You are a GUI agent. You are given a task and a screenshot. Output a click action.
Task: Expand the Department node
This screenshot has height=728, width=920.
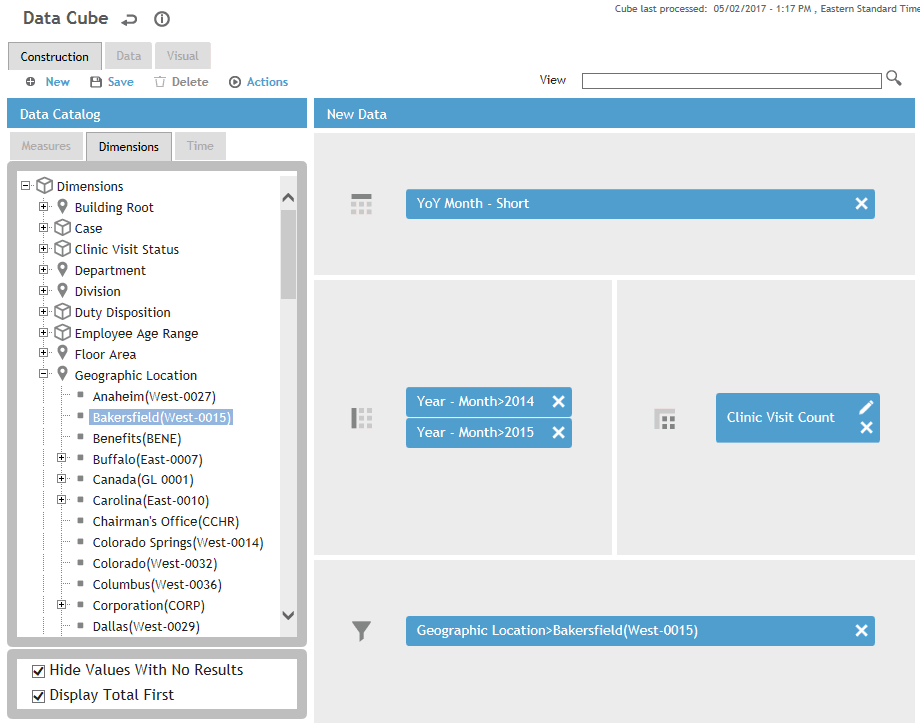(43, 270)
